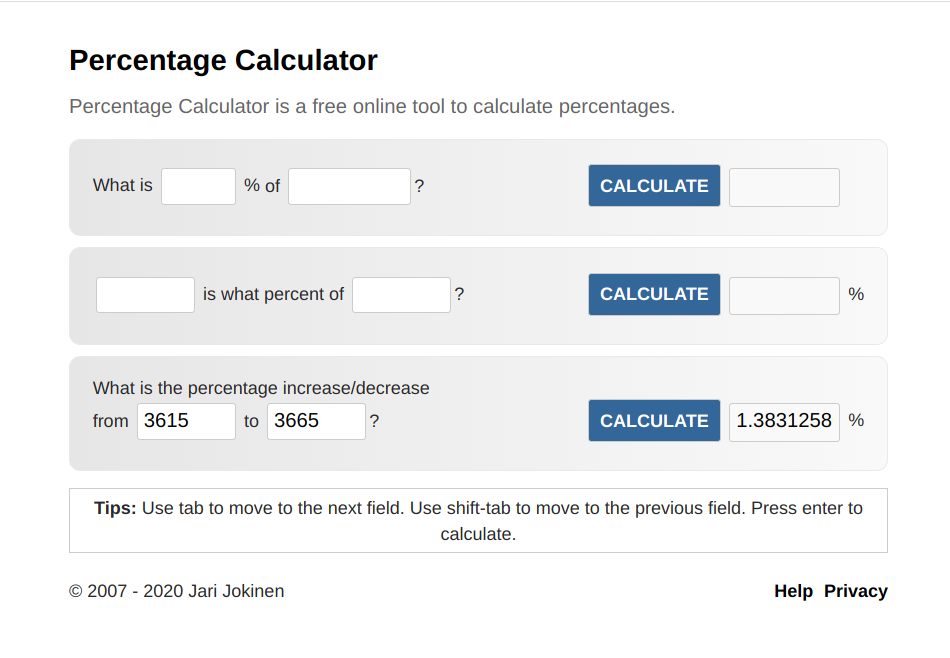The width and height of the screenshot is (950, 658).
Task: Click the "from" field containing 3615
Action: [x=186, y=421]
